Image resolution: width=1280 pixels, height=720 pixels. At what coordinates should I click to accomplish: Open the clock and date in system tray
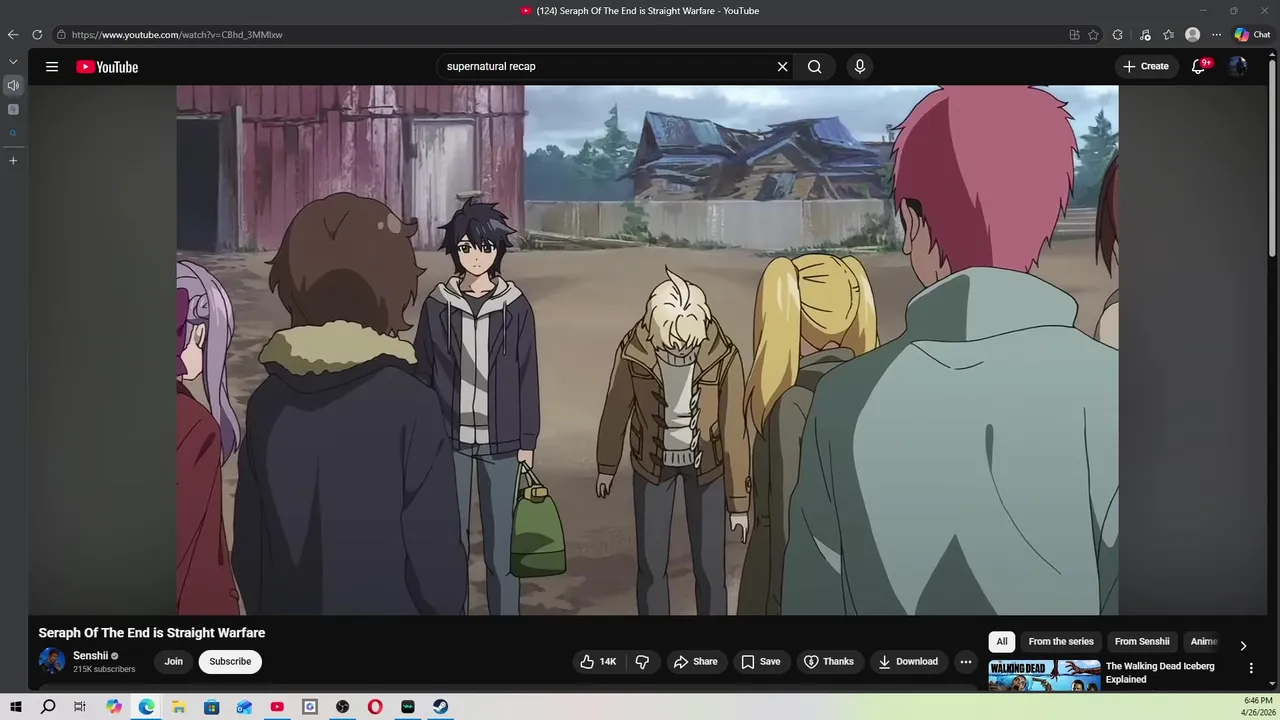[1258, 707]
